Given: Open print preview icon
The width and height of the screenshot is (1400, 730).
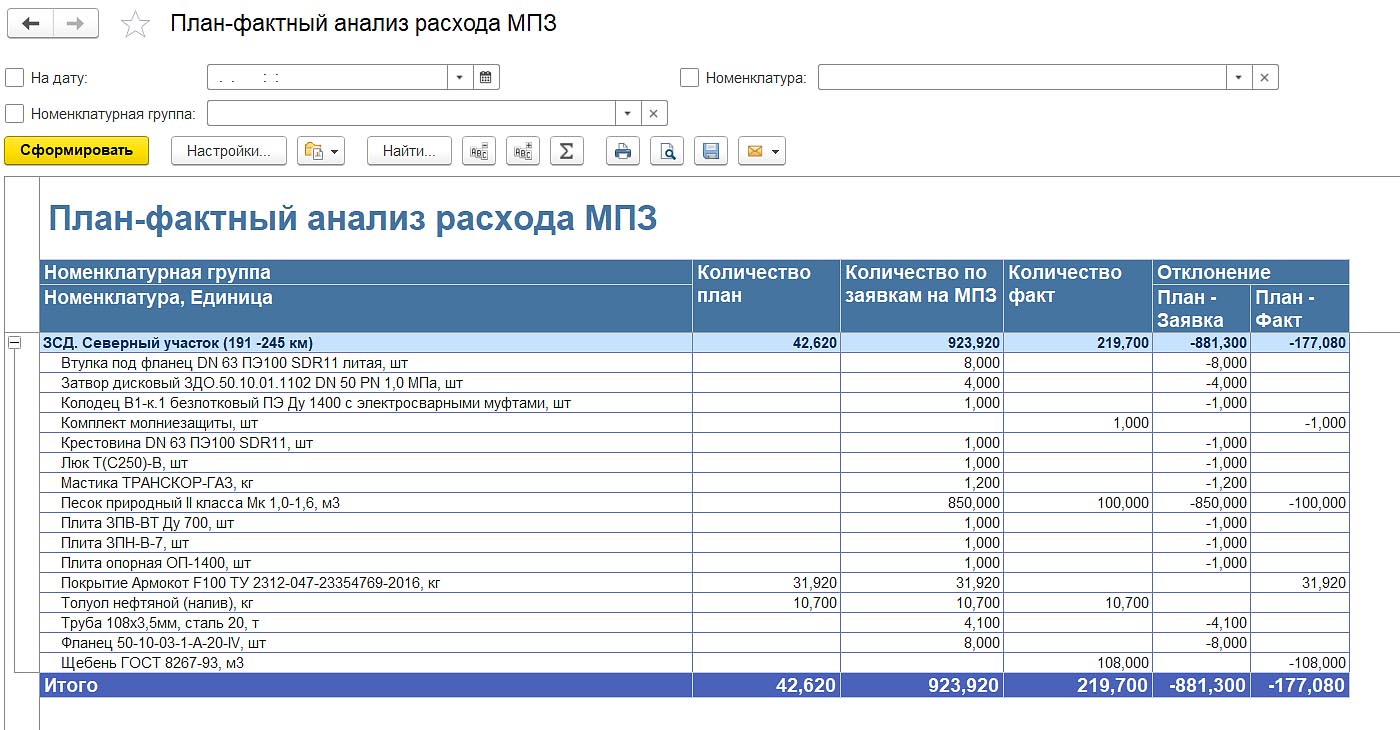Looking at the screenshot, I should [x=667, y=151].
